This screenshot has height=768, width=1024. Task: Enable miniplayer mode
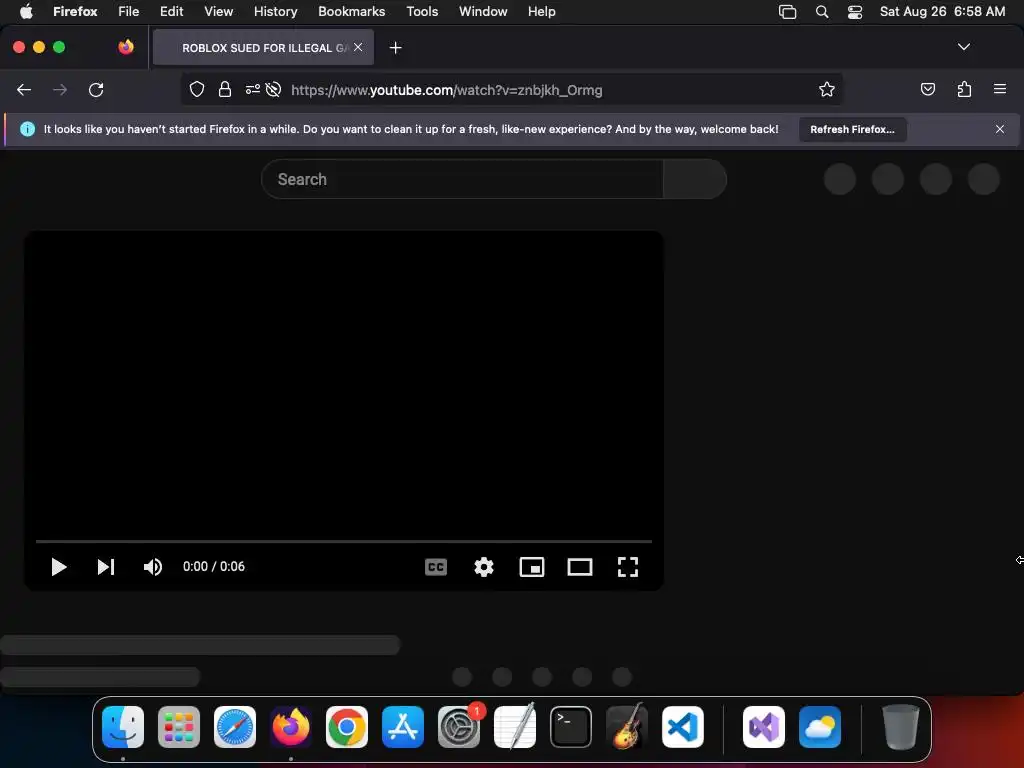tap(532, 567)
